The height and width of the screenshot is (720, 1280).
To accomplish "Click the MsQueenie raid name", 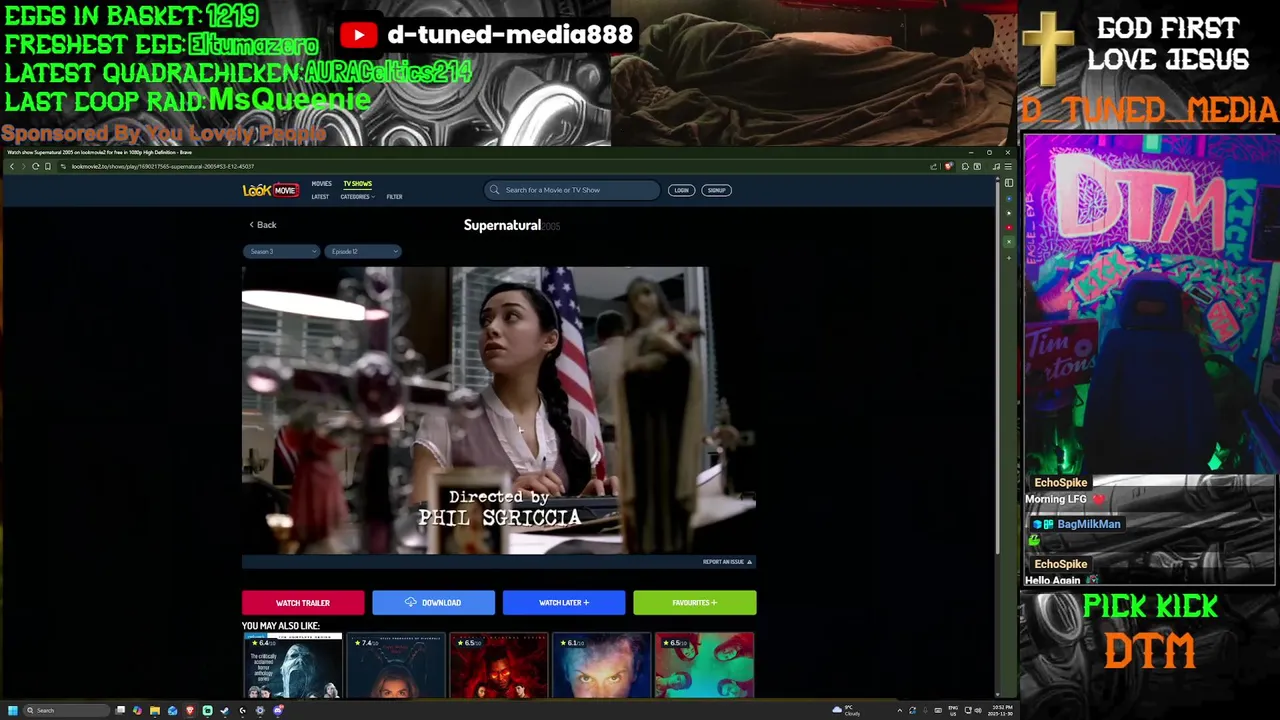I will point(289,99).
